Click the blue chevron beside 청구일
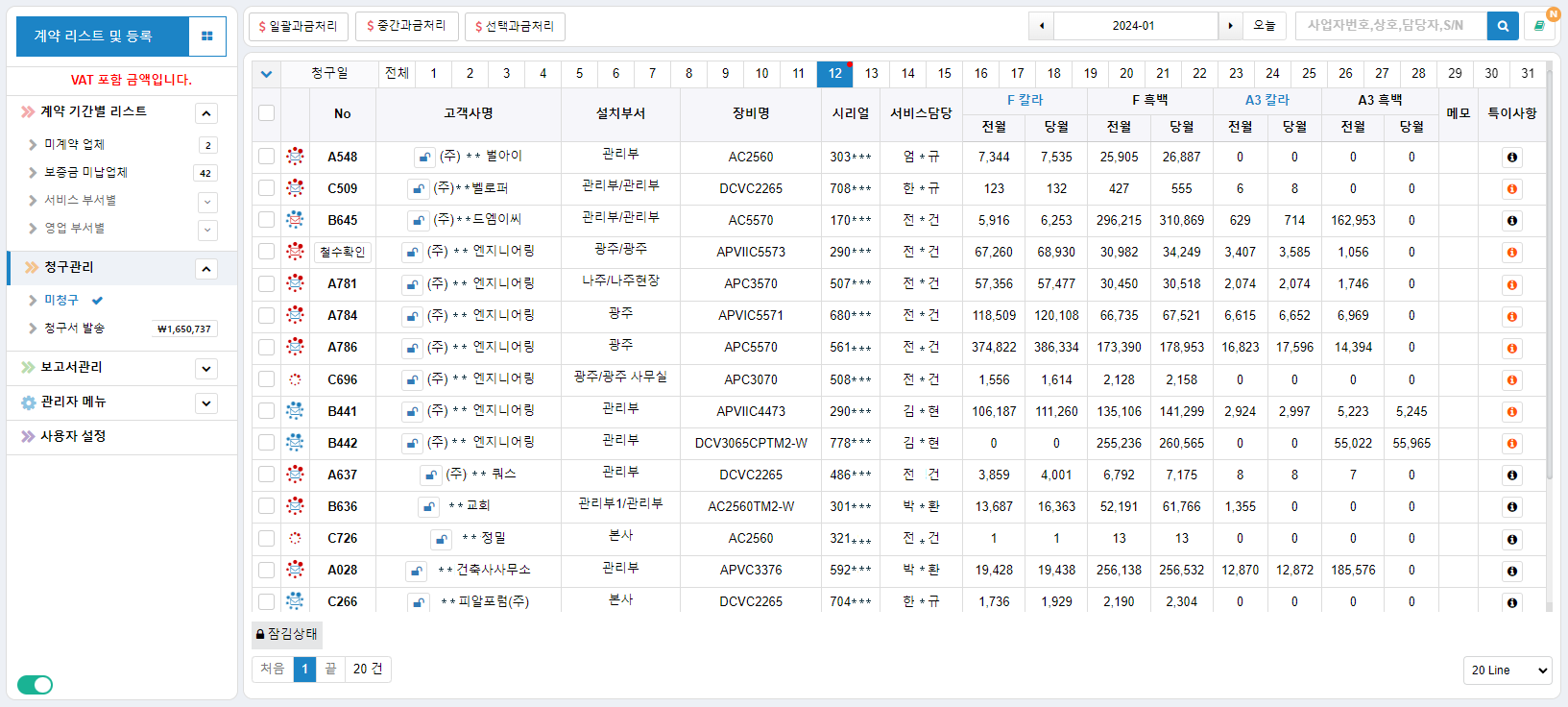Image resolution: width=1568 pixels, height=707 pixels. tap(266, 74)
